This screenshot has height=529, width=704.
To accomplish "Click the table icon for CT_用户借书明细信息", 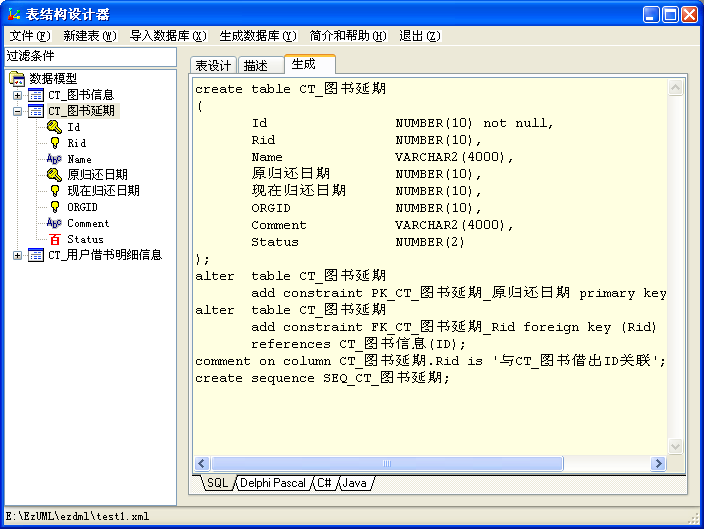I will (x=36, y=255).
